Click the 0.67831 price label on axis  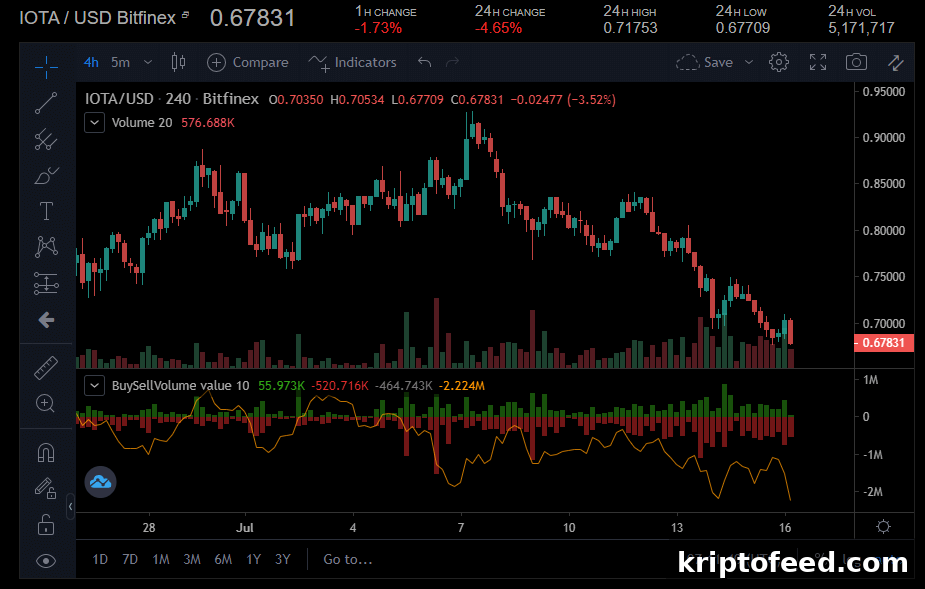[883, 343]
